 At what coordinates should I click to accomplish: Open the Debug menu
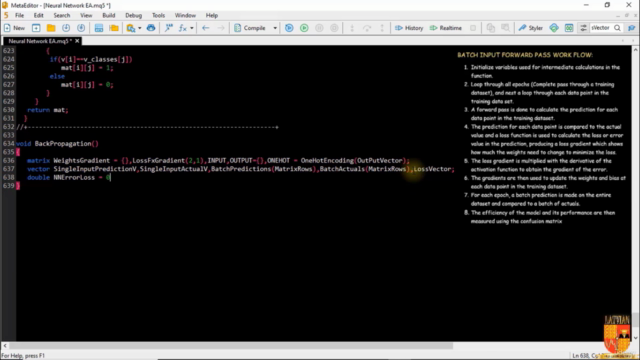coord(133,15)
